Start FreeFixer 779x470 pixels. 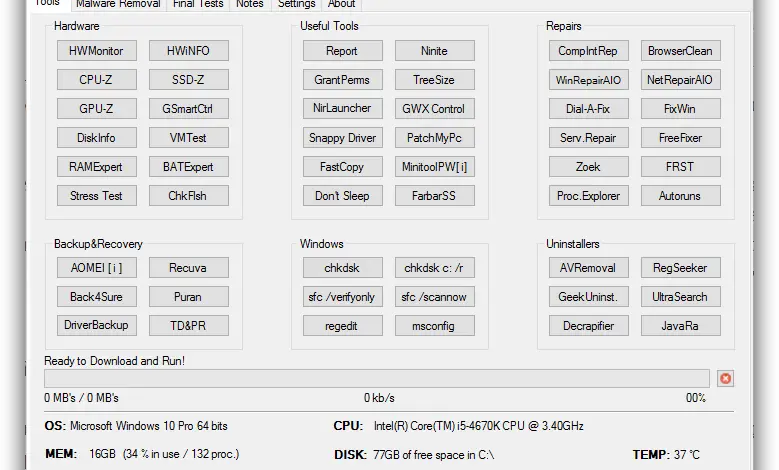(680, 138)
